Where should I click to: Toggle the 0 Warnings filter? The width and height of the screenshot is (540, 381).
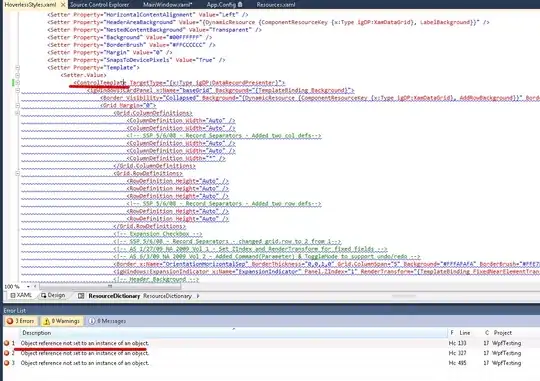61,321
